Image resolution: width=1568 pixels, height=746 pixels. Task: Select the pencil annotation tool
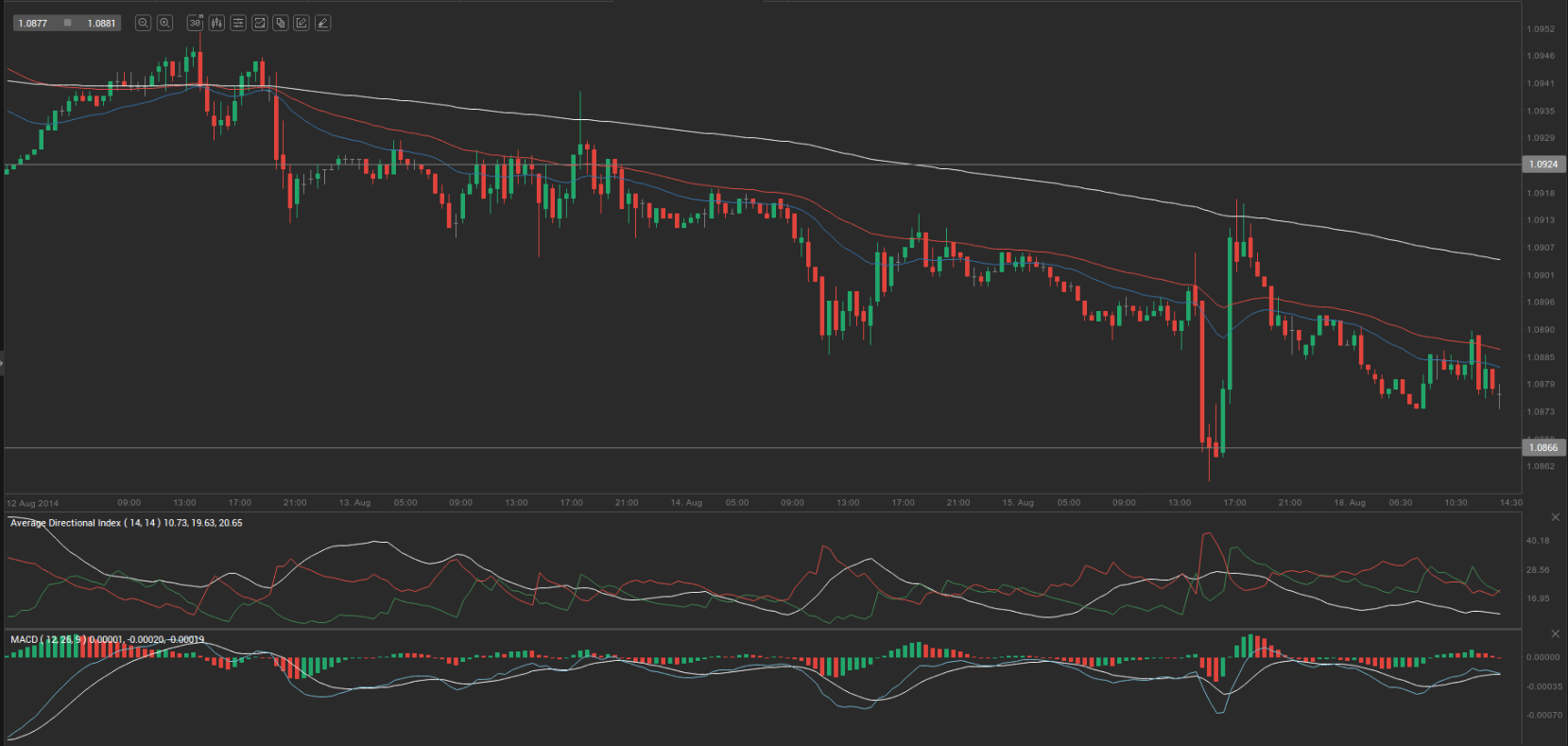323,23
